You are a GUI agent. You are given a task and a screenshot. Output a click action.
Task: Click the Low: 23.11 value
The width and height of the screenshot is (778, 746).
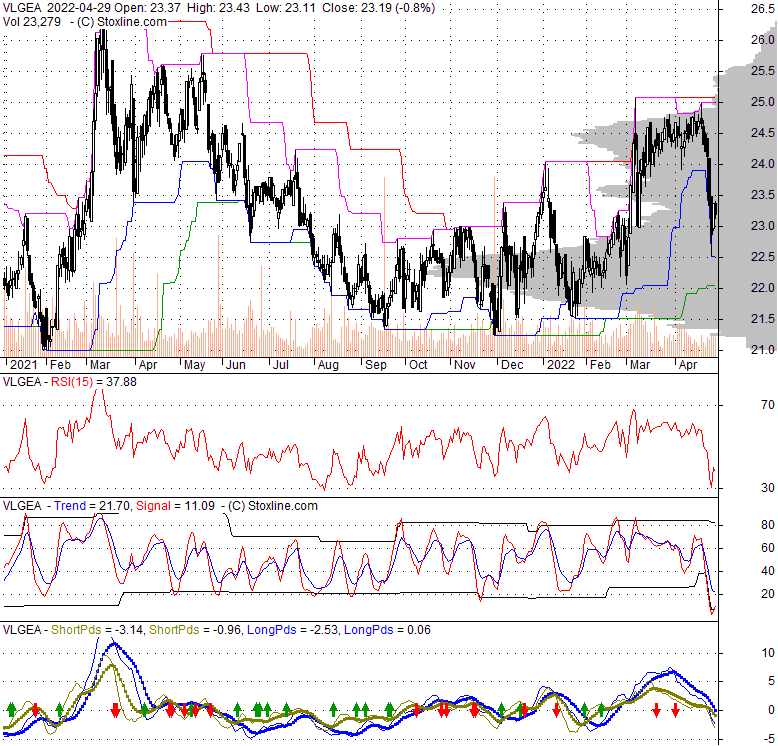(x=285, y=8)
